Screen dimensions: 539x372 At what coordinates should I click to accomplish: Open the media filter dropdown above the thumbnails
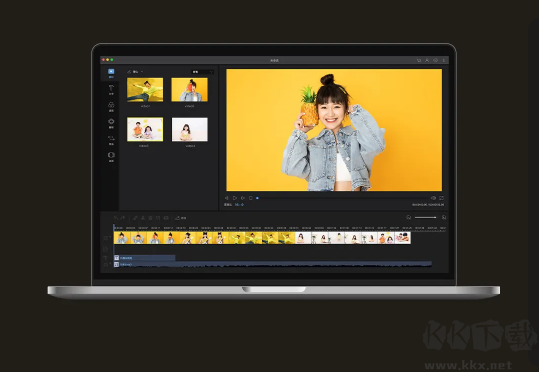[202, 72]
